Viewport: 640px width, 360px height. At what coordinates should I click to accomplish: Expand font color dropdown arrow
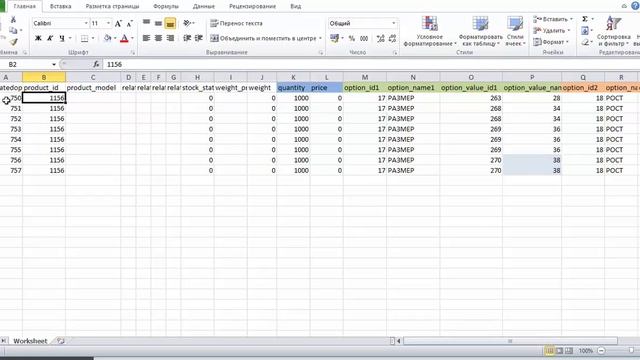point(132,38)
